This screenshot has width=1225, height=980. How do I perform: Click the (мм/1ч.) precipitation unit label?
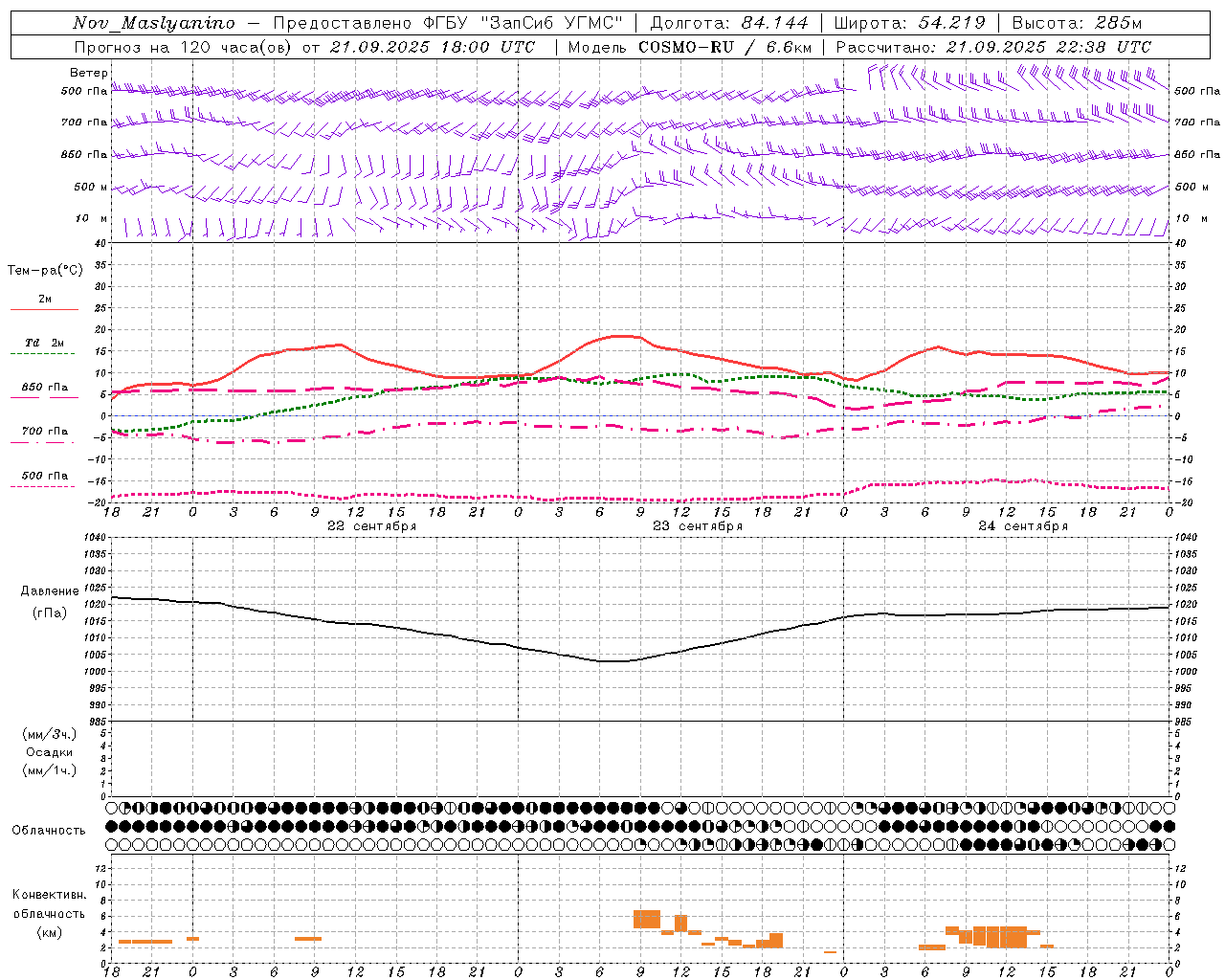(x=50, y=770)
